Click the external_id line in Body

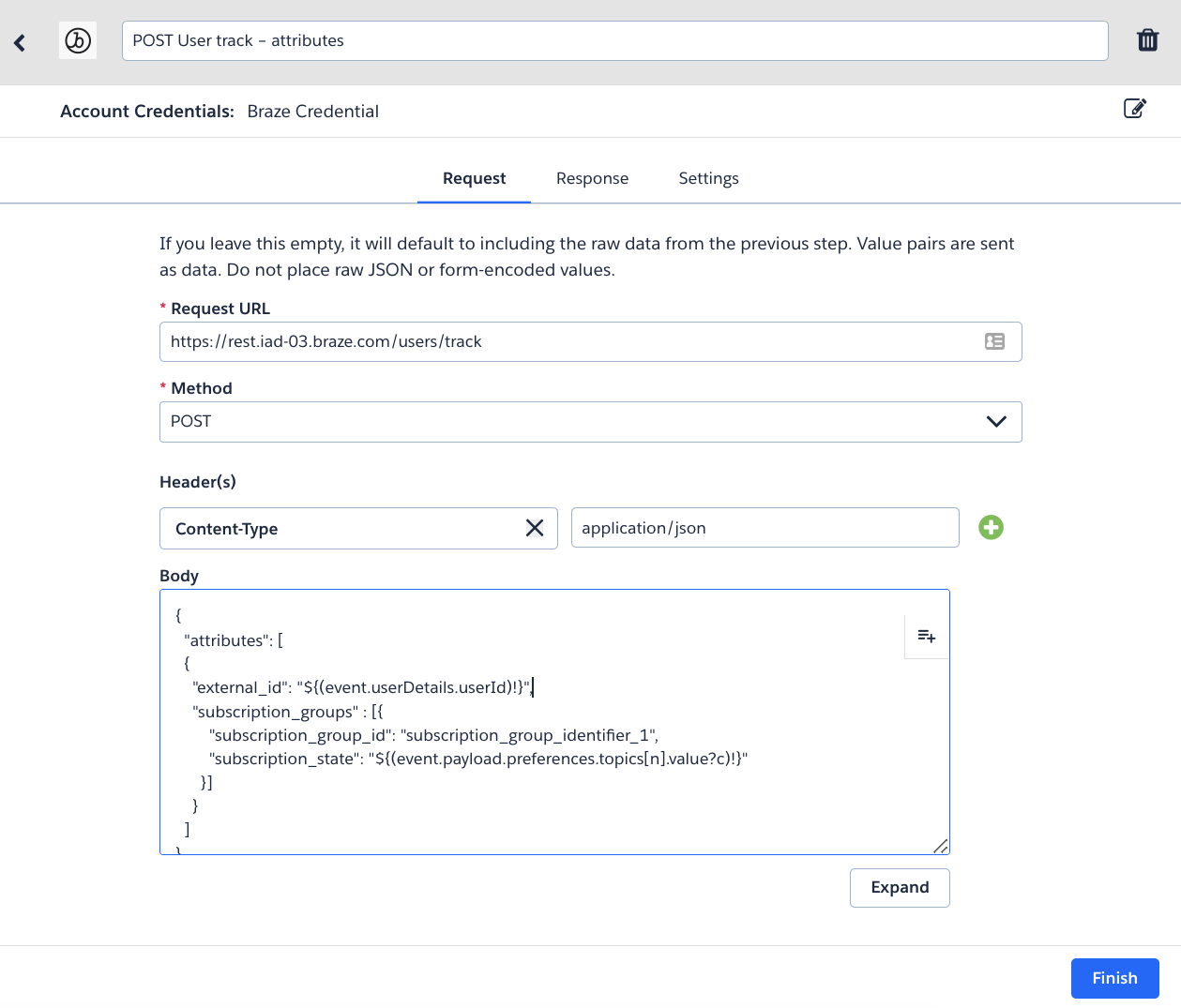(363, 687)
